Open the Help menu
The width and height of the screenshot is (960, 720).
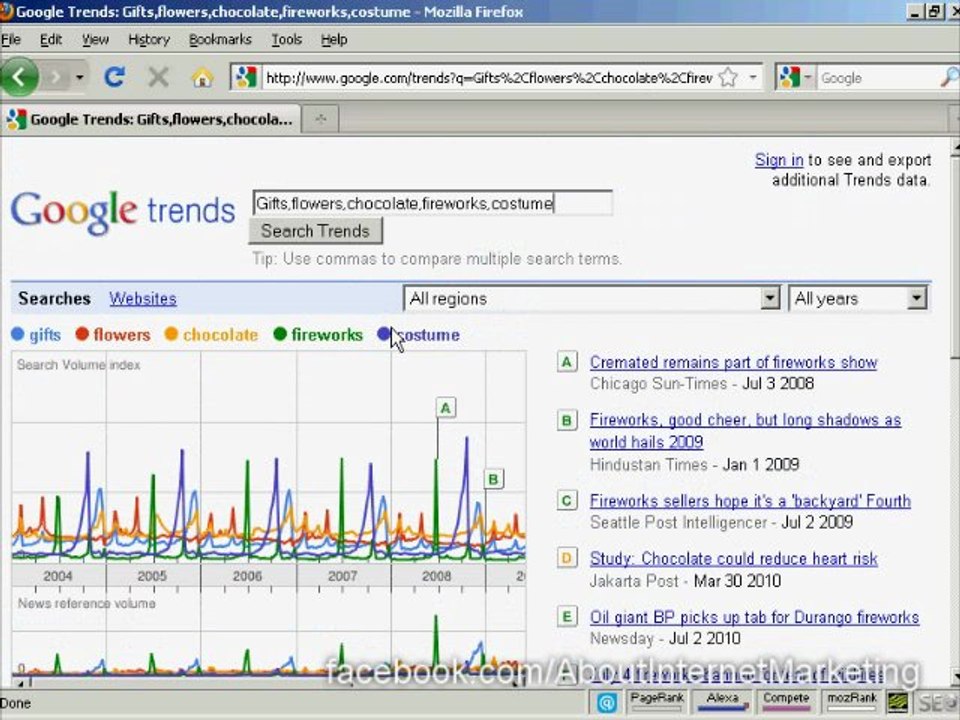(x=334, y=40)
